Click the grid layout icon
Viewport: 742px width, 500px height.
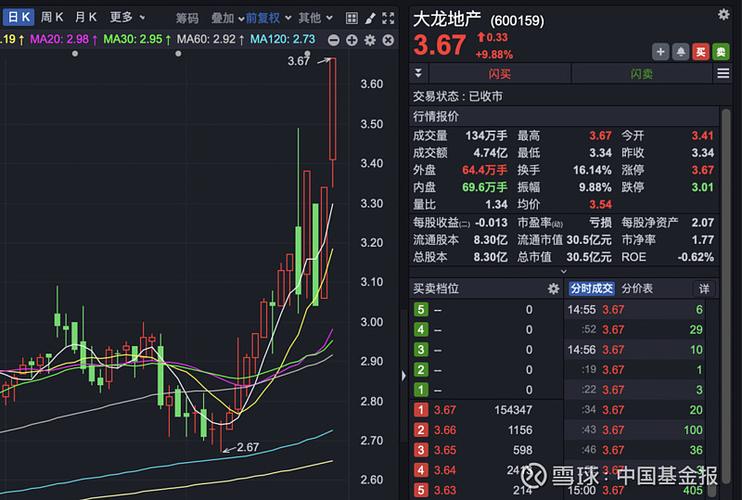pos(352,18)
